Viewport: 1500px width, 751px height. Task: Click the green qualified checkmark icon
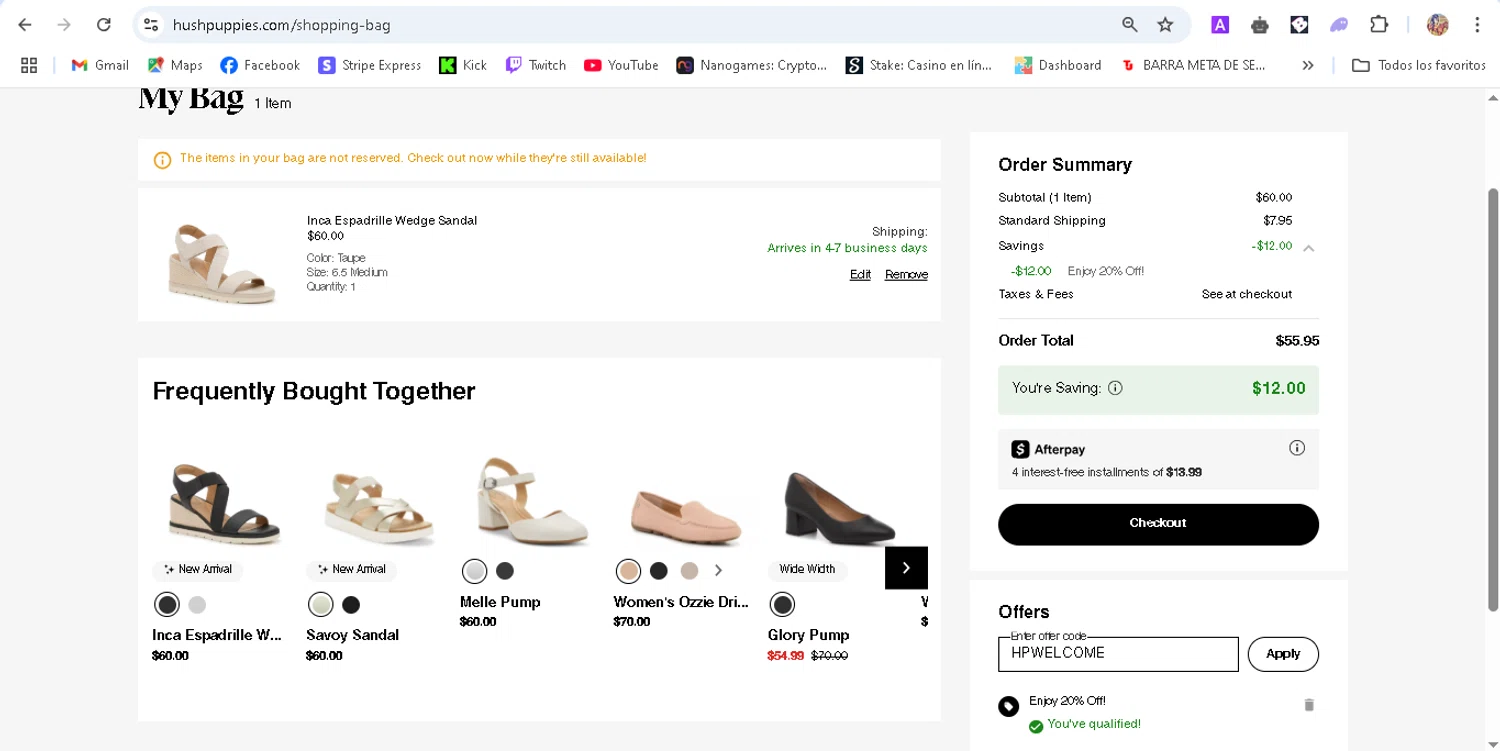tap(1036, 726)
